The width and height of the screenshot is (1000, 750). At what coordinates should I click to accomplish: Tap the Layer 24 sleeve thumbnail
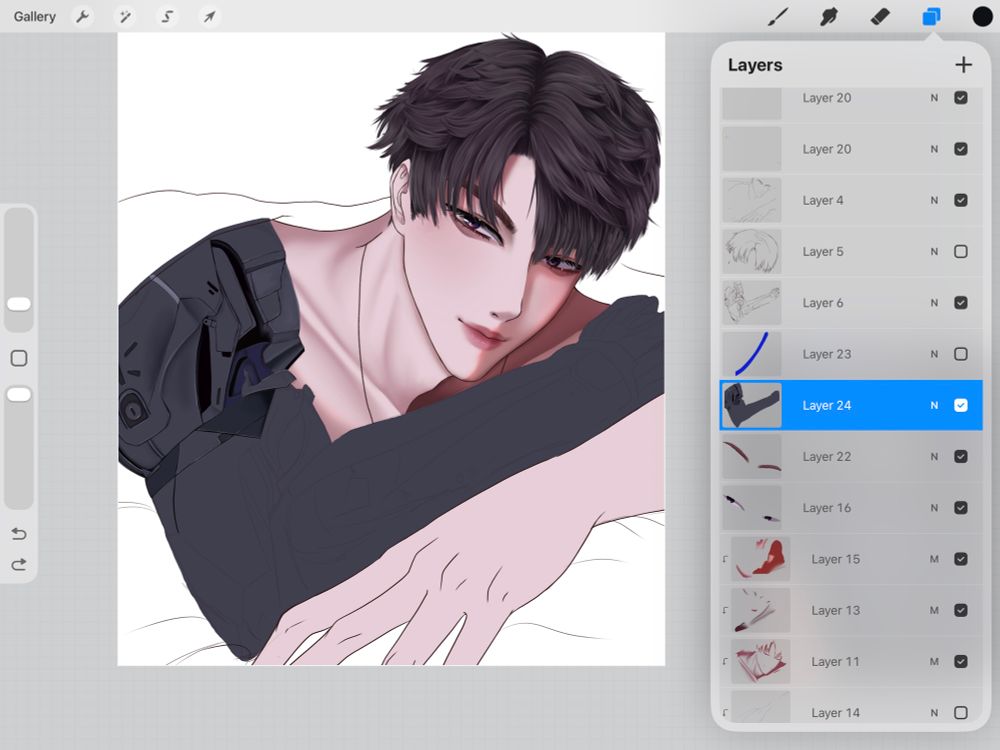pyautogui.click(x=751, y=406)
